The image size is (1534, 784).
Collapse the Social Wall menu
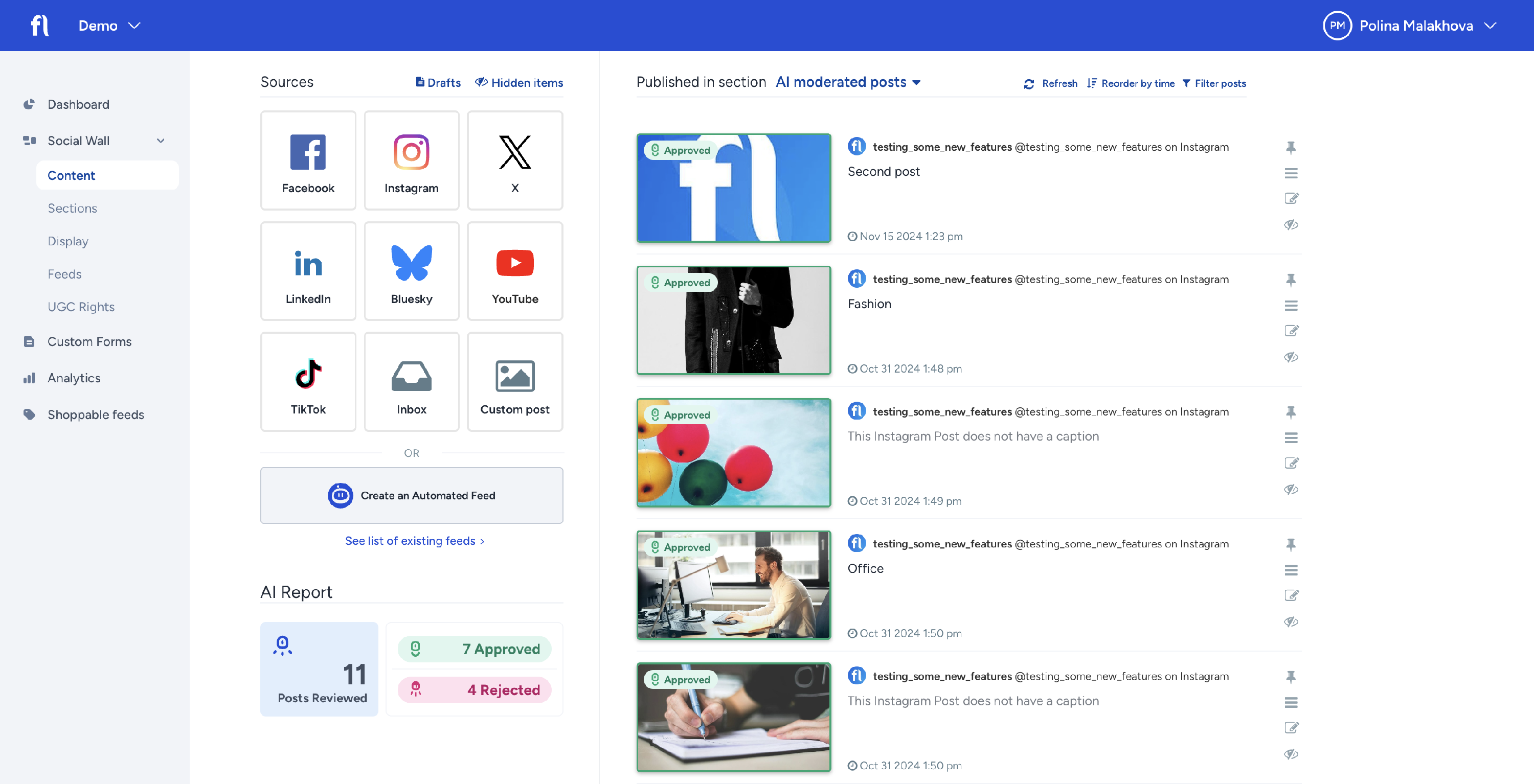[x=160, y=141]
